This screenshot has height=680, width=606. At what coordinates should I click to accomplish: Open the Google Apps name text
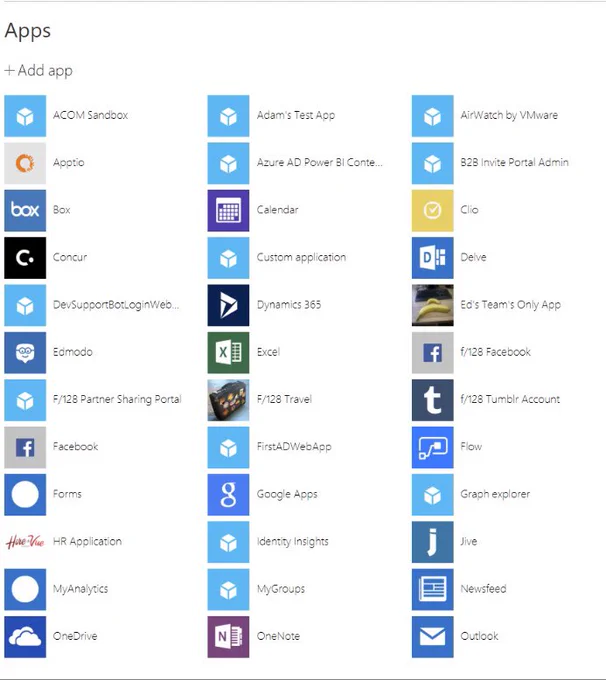pyautogui.click(x=287, y=494)
